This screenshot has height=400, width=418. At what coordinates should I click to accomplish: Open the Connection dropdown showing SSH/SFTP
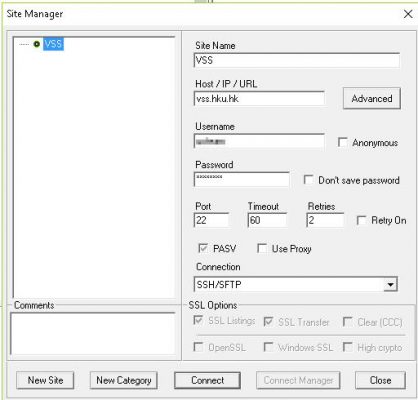click(x=296, y=285)
